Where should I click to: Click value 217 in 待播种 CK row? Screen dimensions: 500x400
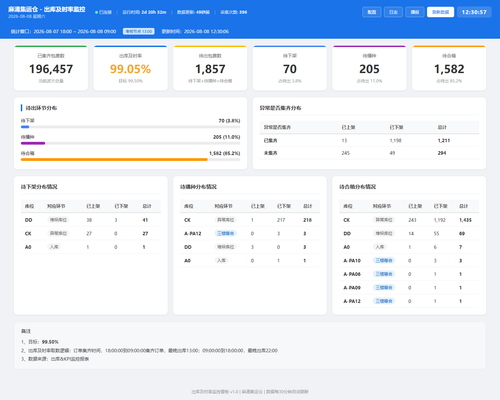(281, 220)
